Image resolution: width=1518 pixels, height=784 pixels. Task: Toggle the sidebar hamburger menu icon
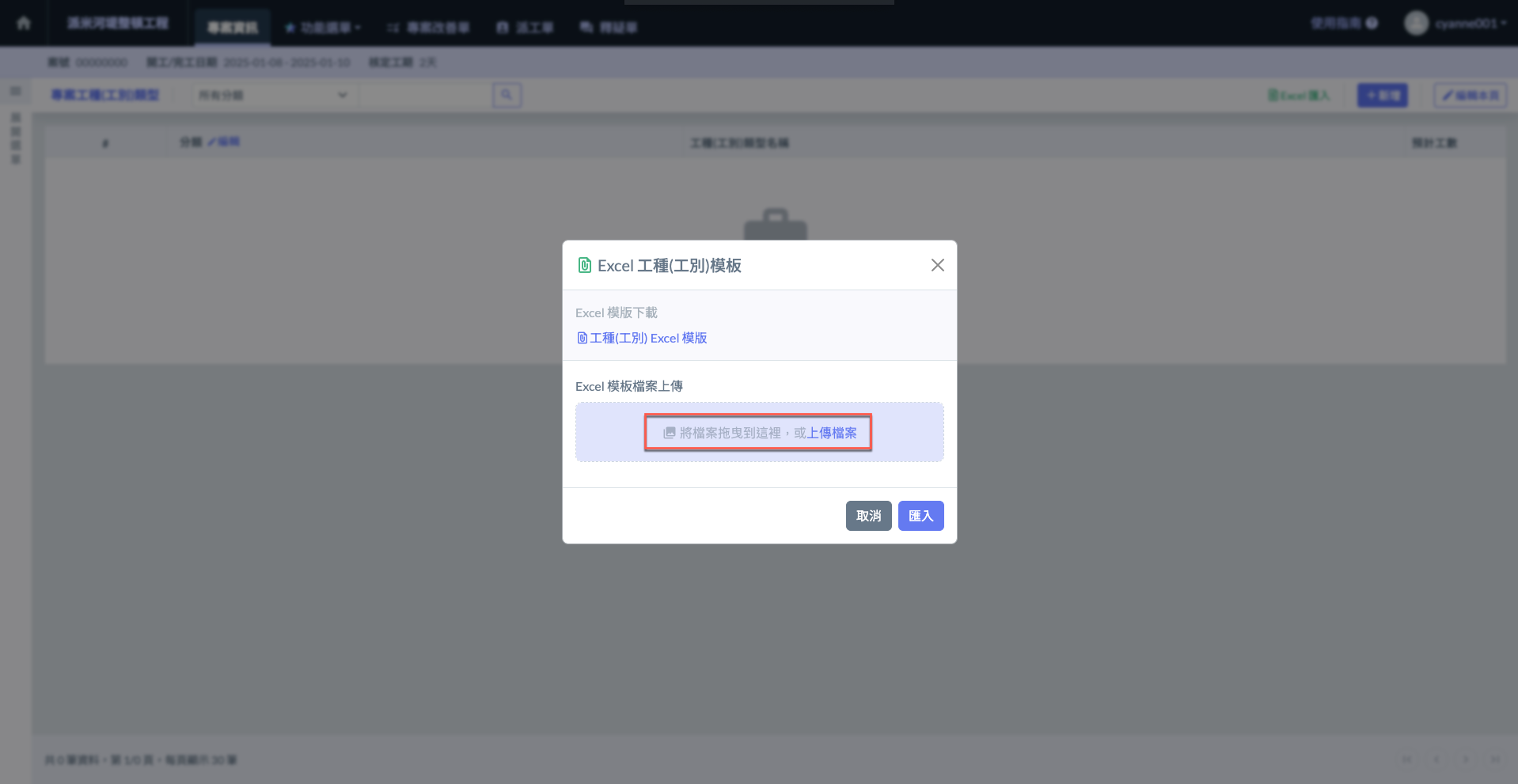15,92
